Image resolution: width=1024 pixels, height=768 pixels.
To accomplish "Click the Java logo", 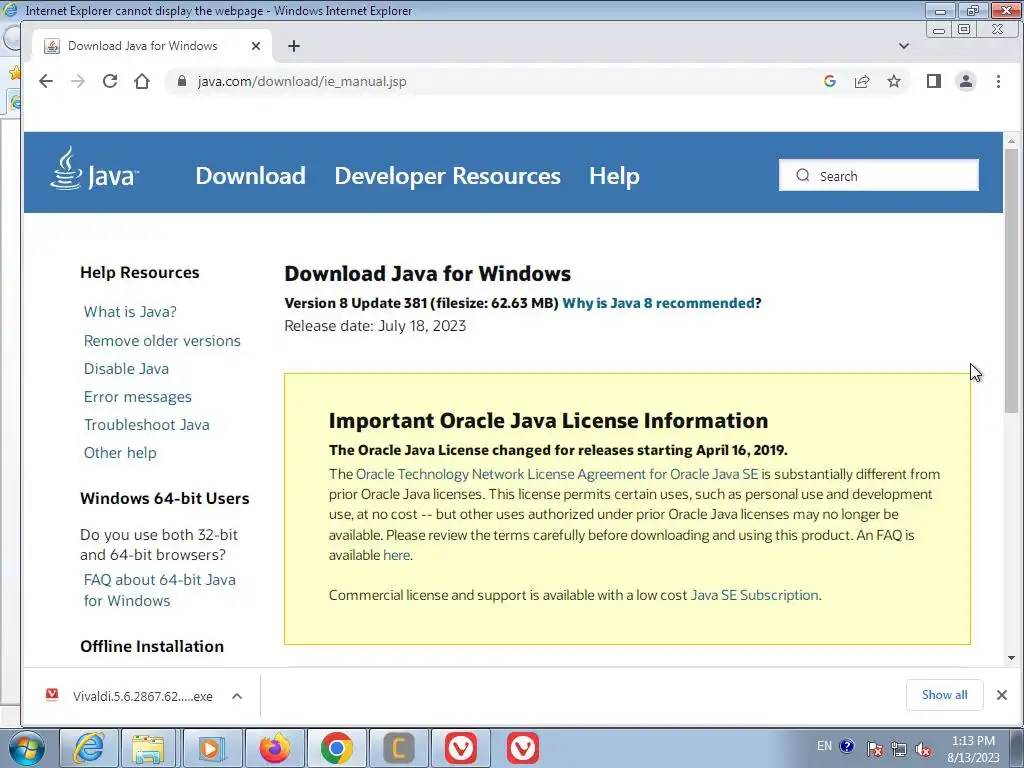I will [93, 168].
